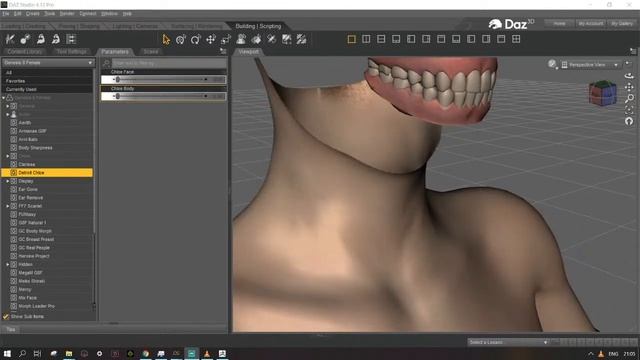Open File Explorer from the taskbar
Image resolution: width=640 pixels, height=360 pixels.
point(69,353)
